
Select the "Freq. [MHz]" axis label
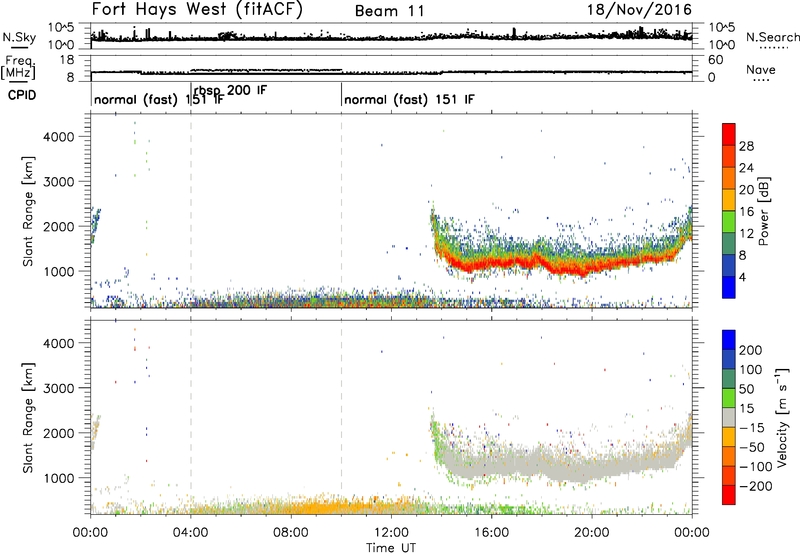tap(18, 68)
